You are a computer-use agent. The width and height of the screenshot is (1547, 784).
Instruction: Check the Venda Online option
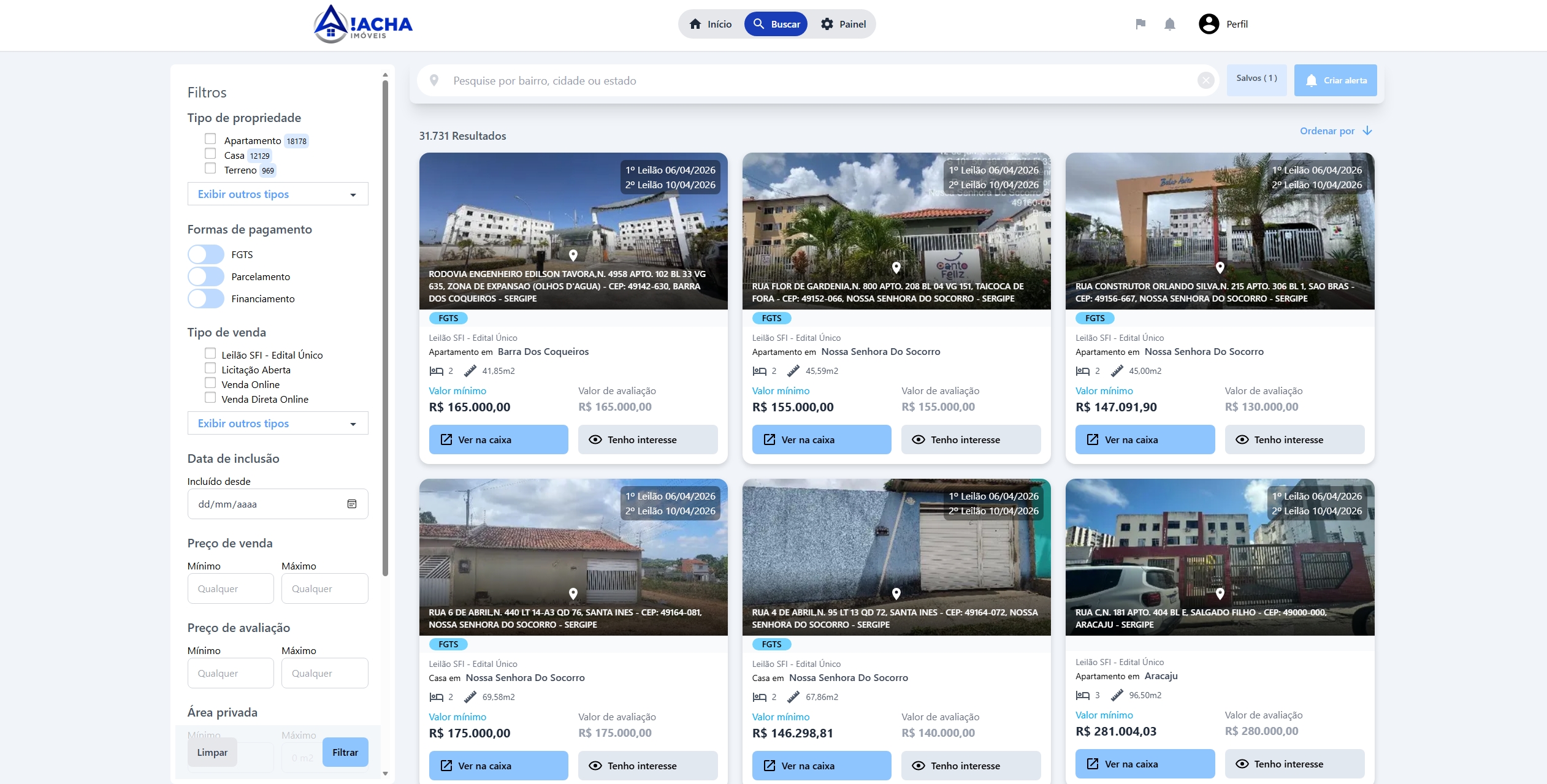[210, 382]
